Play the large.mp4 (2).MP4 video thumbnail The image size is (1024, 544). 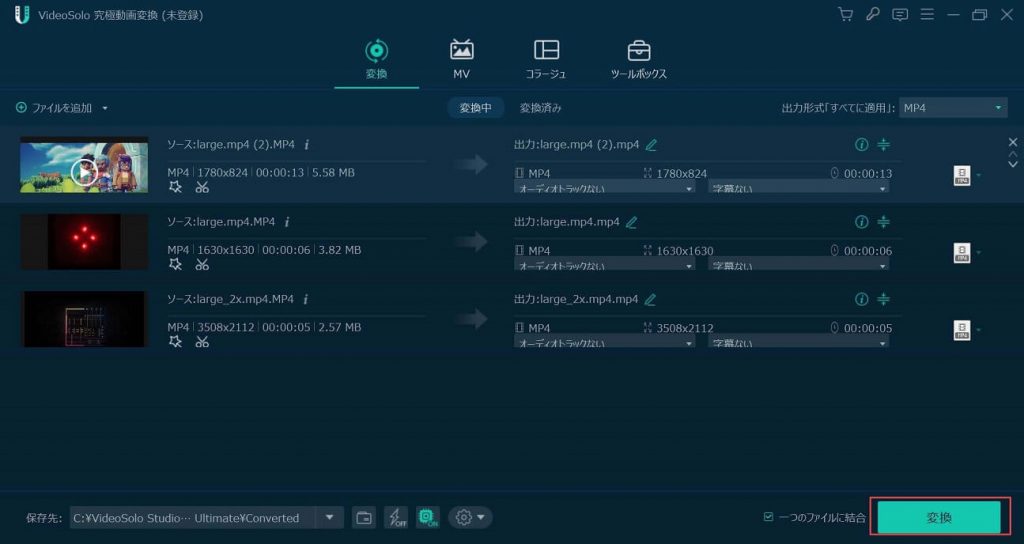click(84, 172)
